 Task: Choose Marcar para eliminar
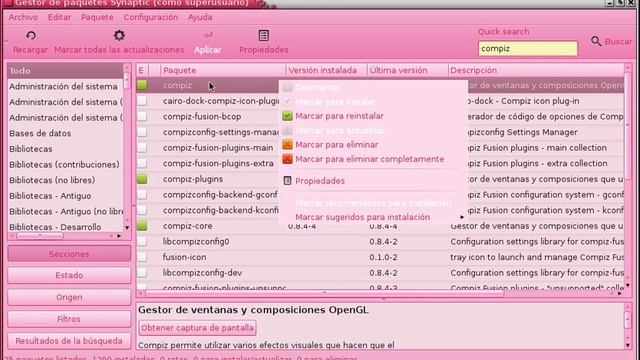[x=337, y=144]
